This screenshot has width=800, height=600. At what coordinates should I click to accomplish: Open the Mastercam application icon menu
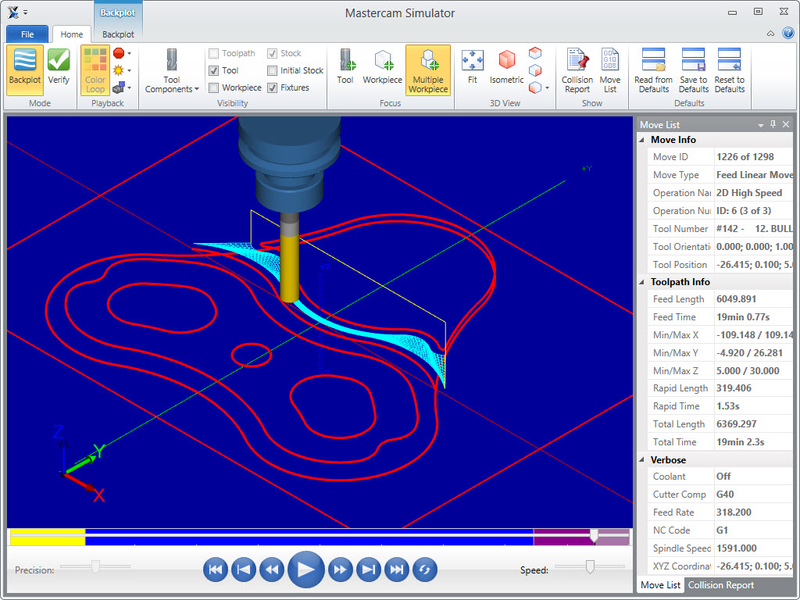[x=13, y=12]
